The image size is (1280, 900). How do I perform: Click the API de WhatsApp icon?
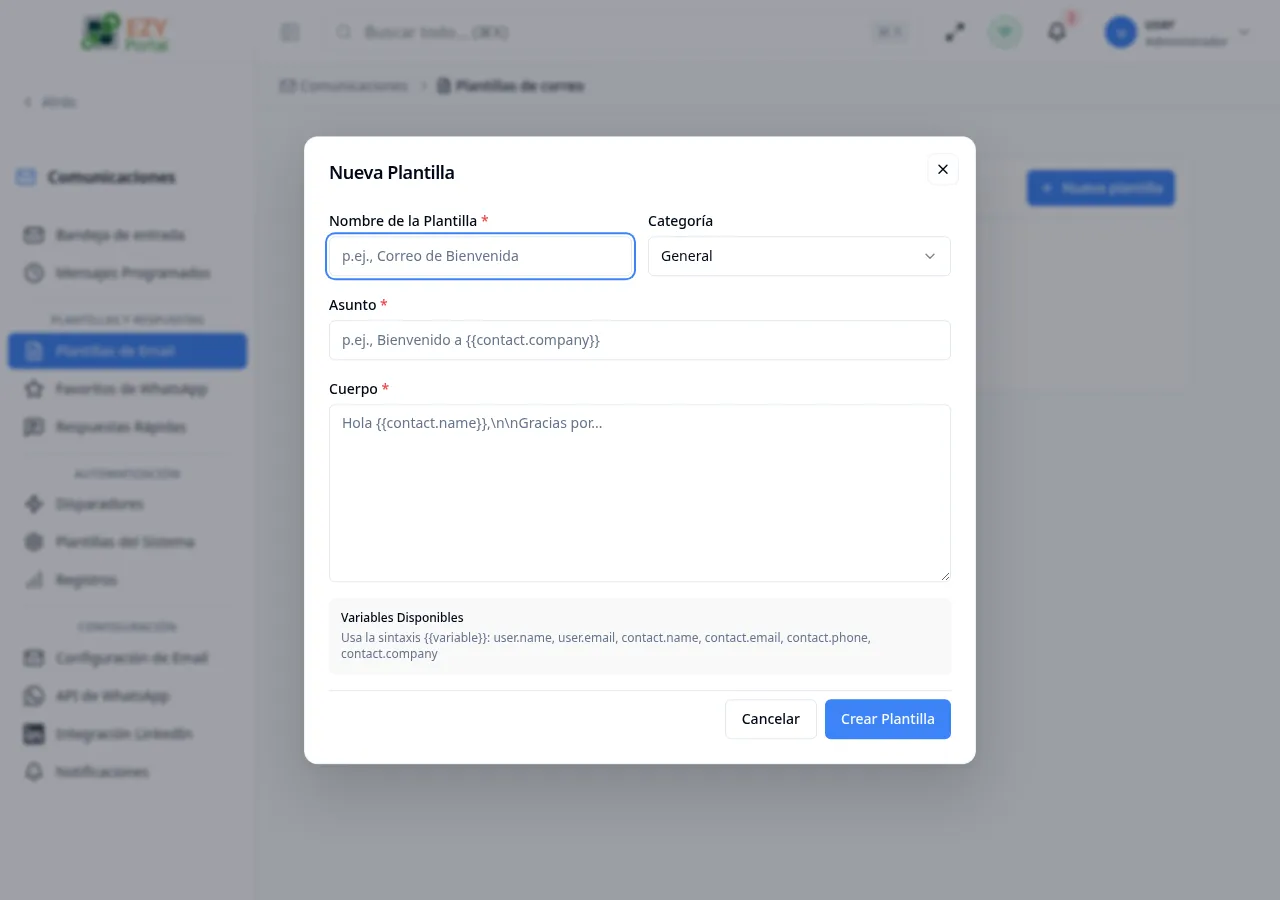pyautogui.click(x=34, y=696)
